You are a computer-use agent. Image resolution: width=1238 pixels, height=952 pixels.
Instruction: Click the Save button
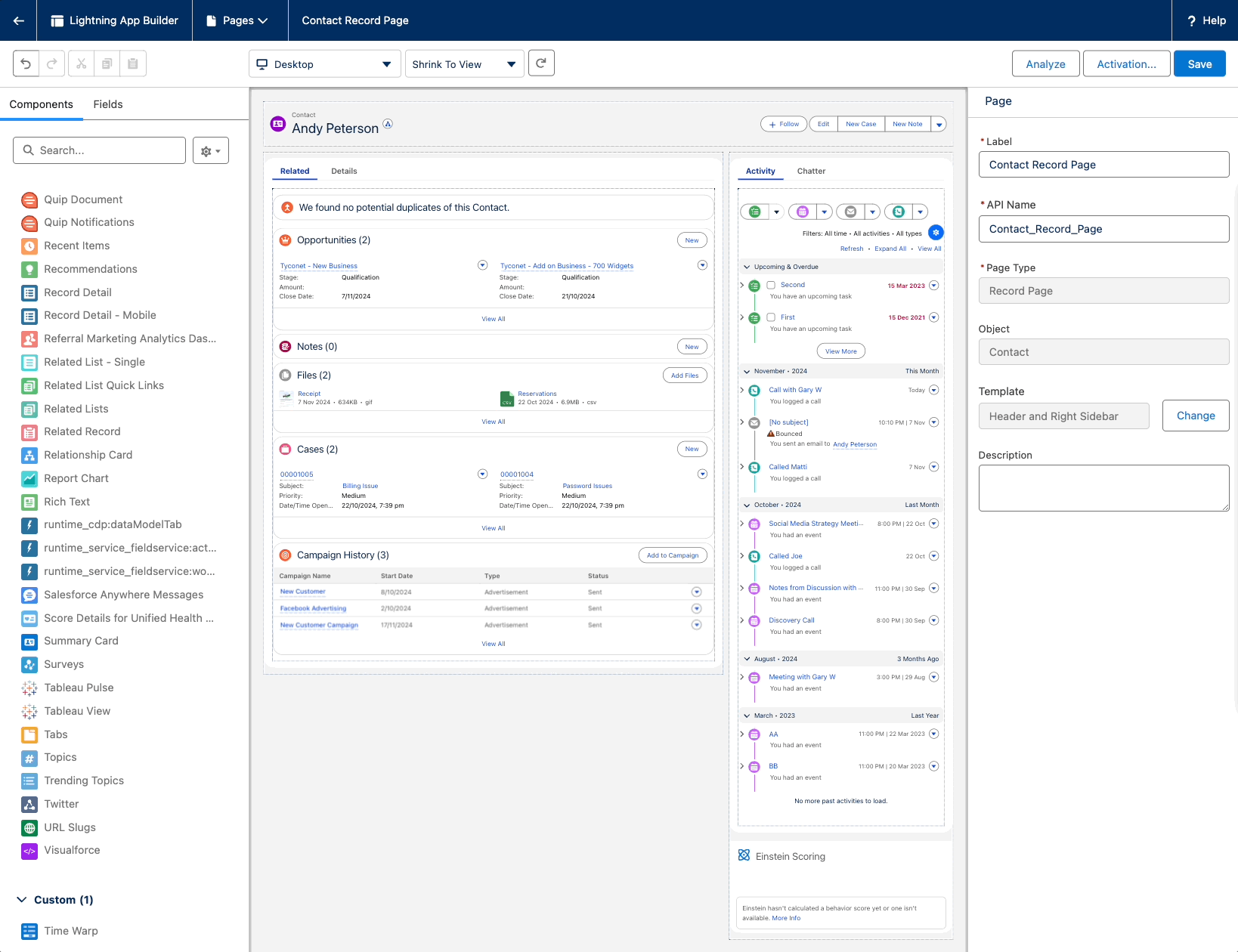click(x=1199, y=63)
